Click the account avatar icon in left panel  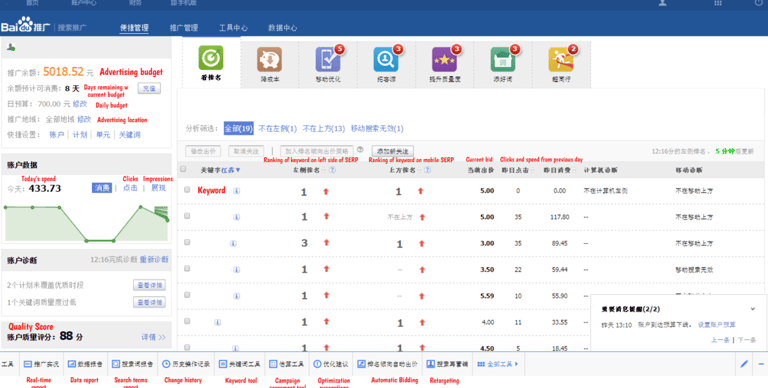pos(11,47)
